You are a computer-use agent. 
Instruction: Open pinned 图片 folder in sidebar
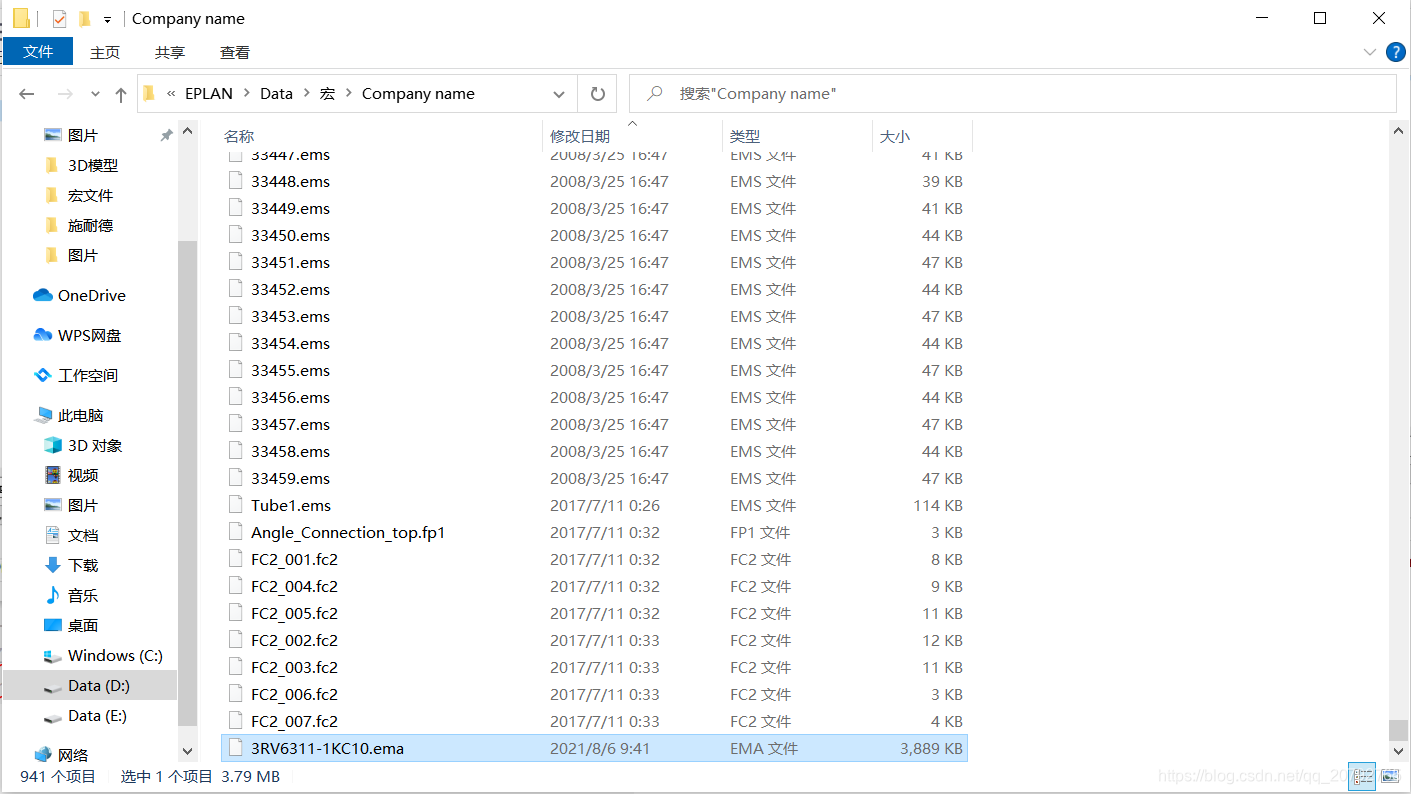83,135
